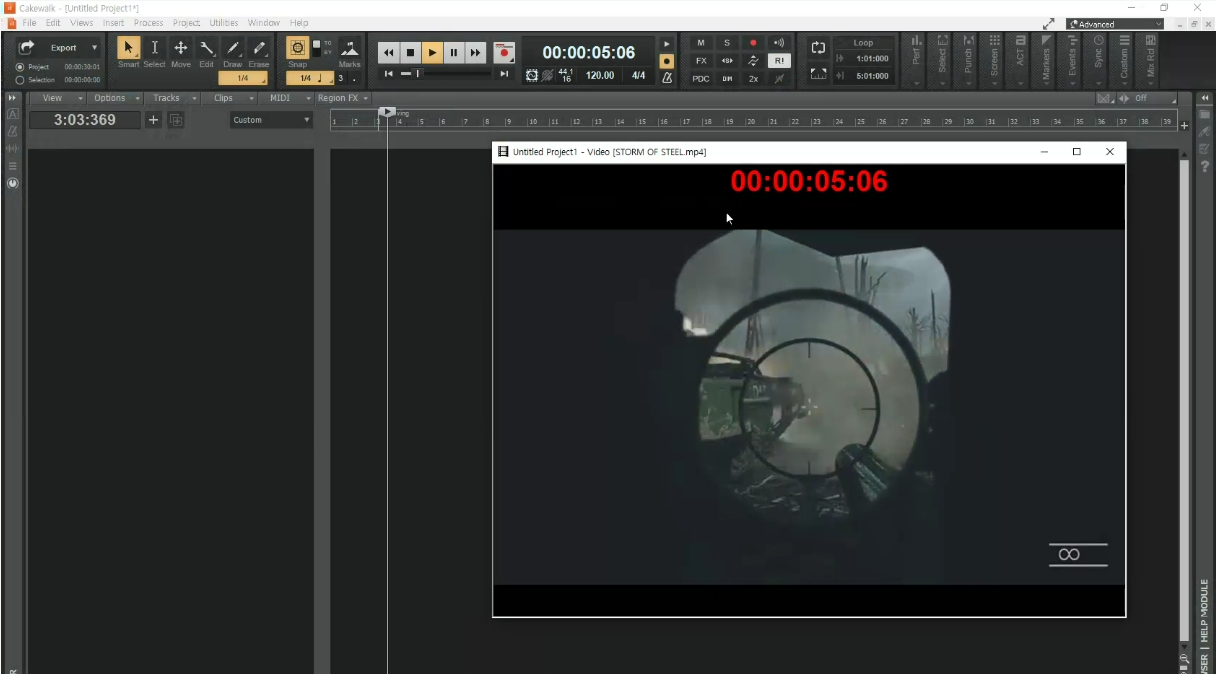Click the Marks landmark icon

tap(350, 48)
